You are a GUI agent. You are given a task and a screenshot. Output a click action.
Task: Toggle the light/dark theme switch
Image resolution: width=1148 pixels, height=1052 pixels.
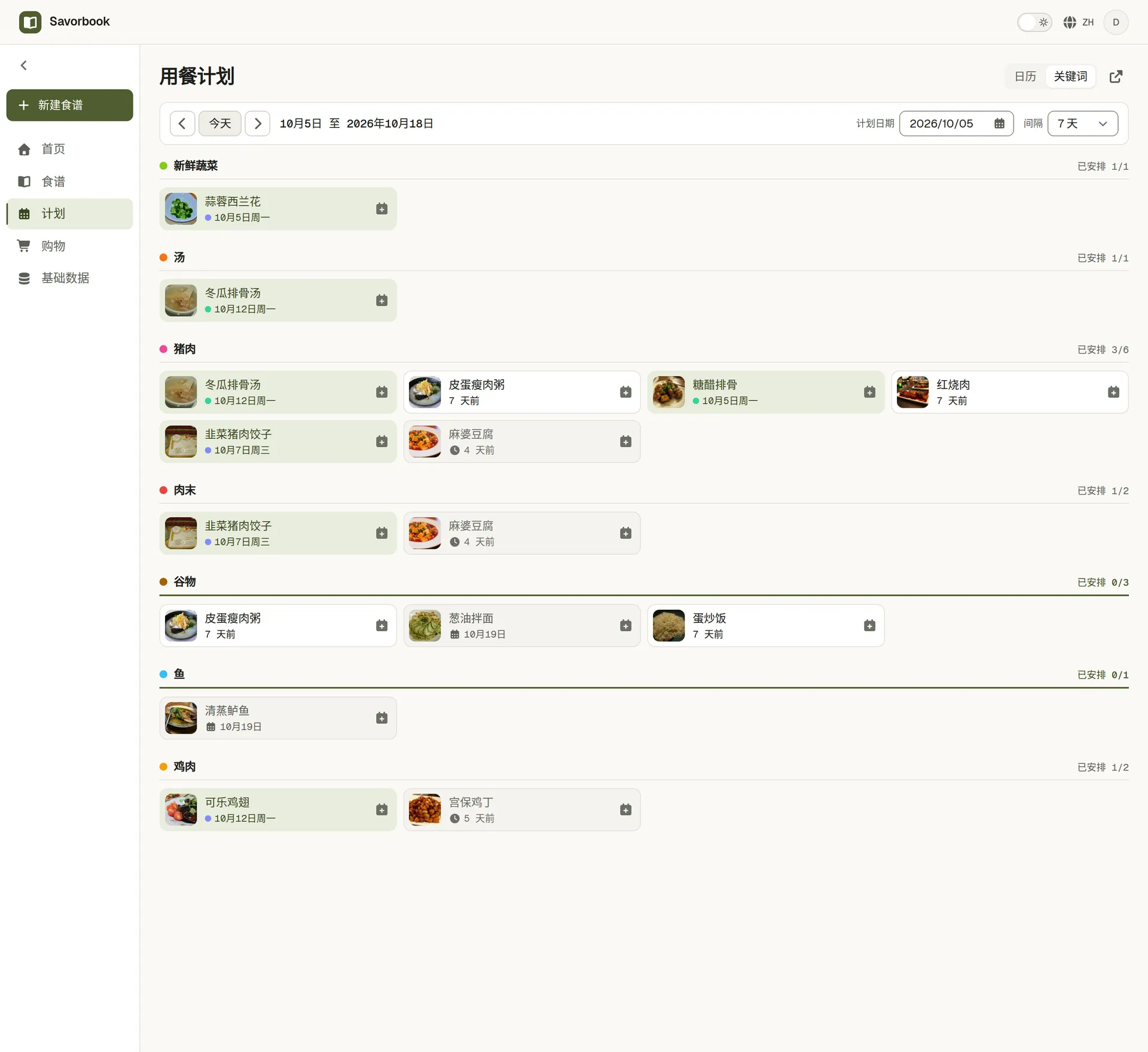coord(1034,22)
